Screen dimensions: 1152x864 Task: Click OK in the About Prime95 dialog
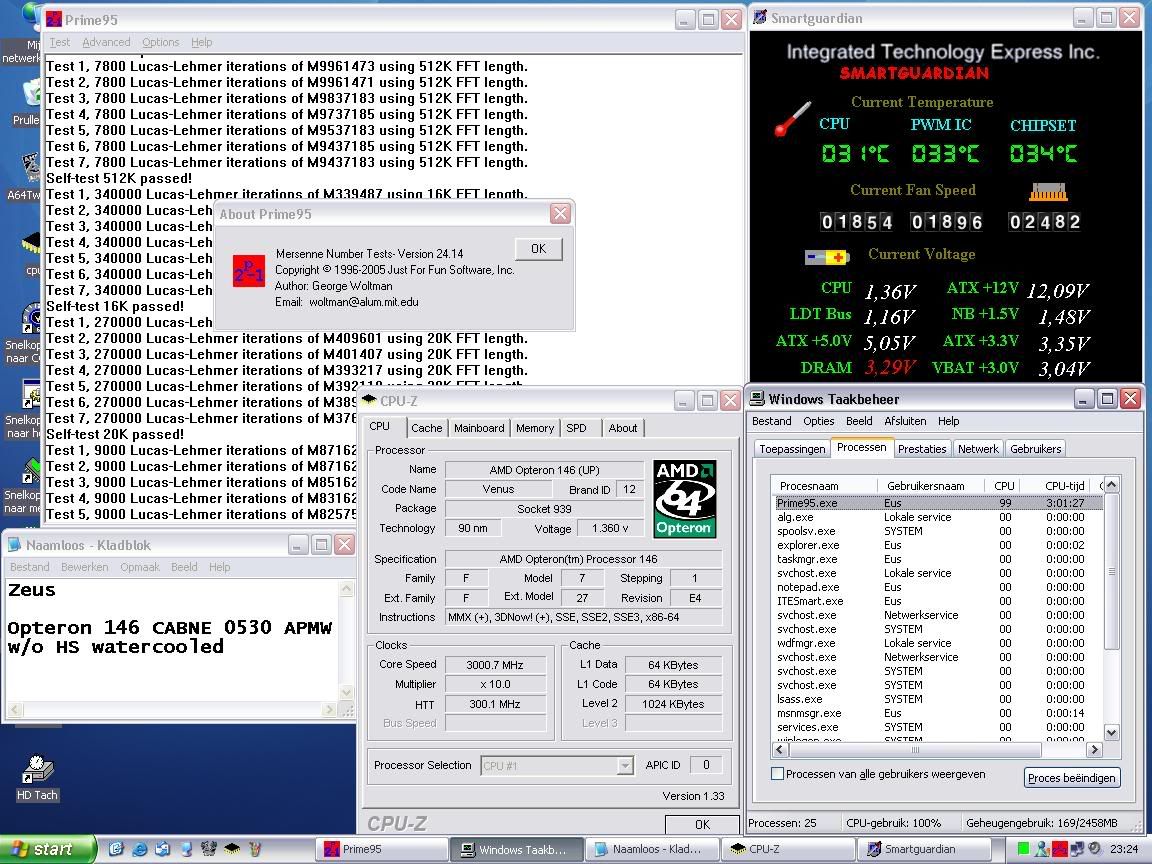[x=539, y=249]
